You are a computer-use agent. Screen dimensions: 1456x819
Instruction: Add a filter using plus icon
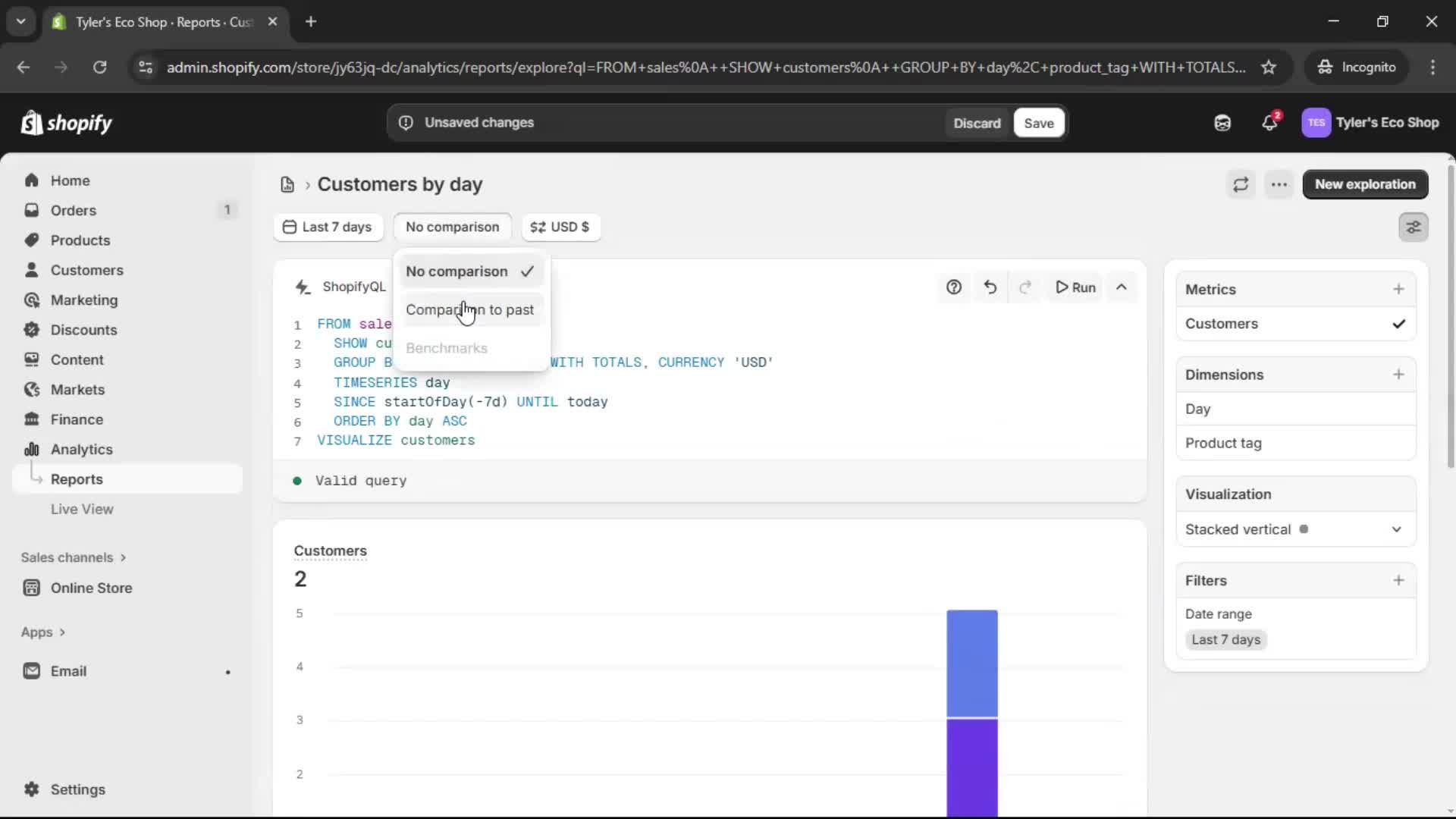coord(1398,580)
